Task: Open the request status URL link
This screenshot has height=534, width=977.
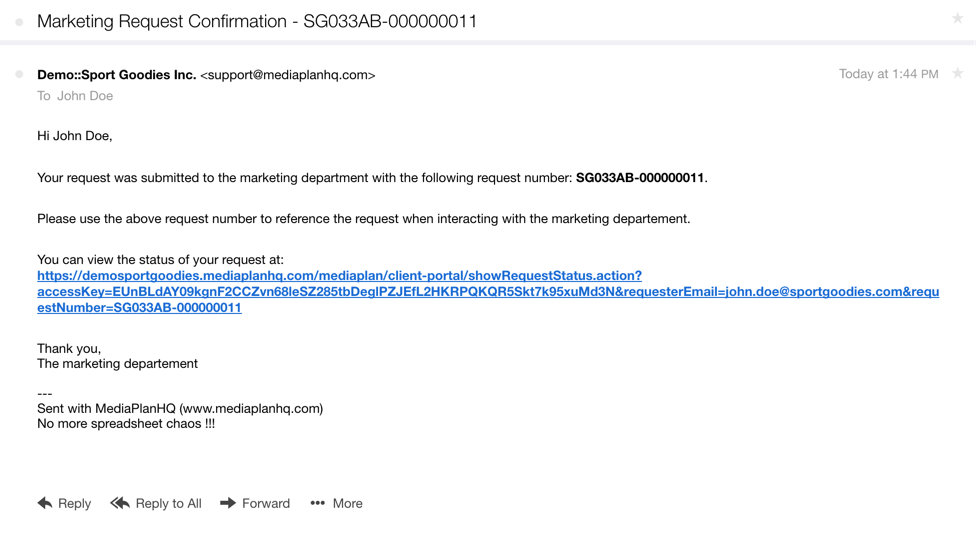Action: pyautogui.click(x=340, y=276)
